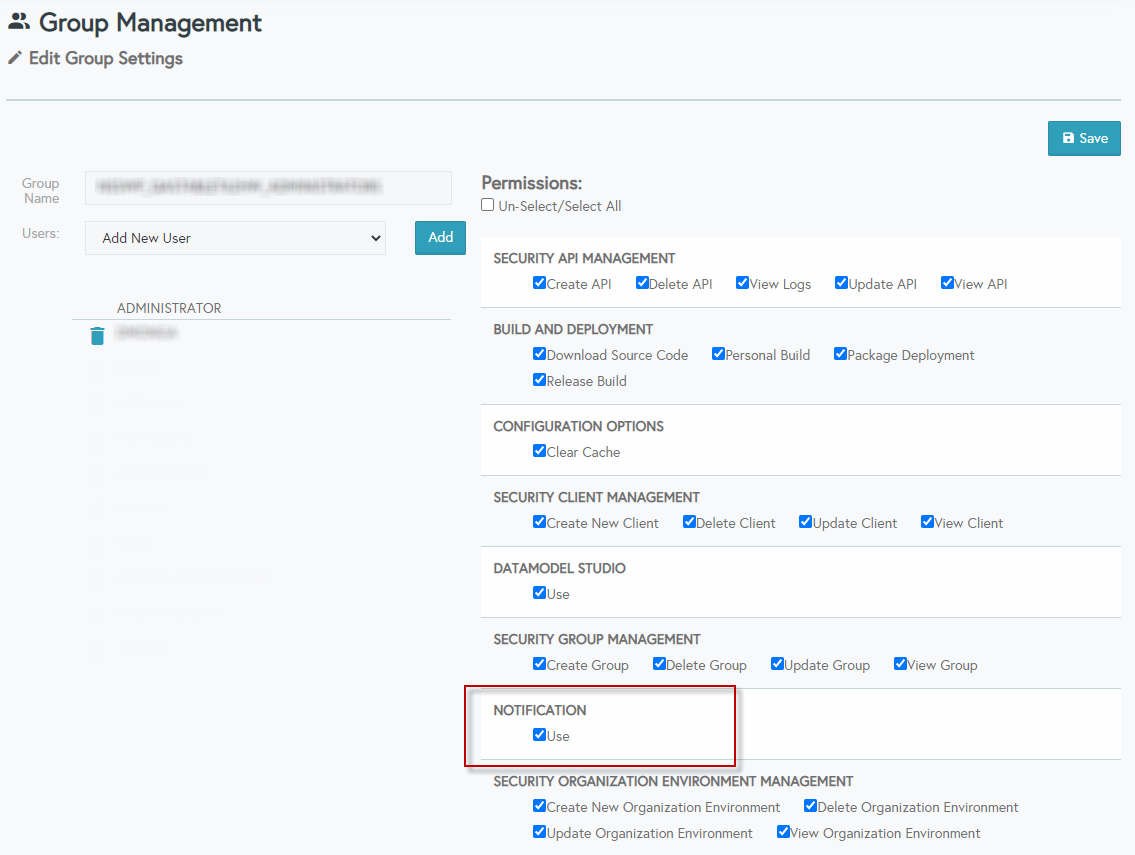Image resolution: width=1135 pixels, height=855 pixels.
Task: Toggle the View Client checkbox
Action: tap(927, 521)
